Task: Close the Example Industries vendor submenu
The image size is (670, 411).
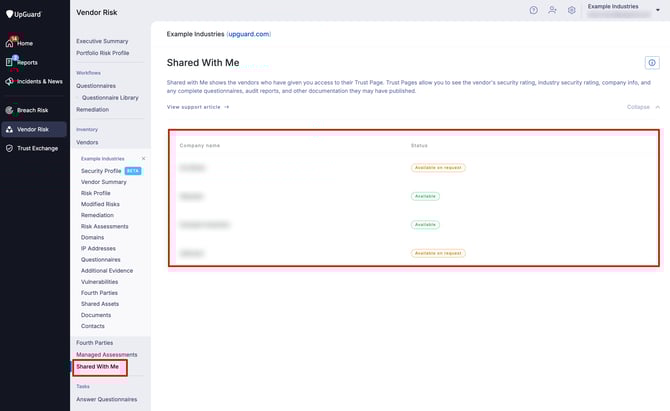Action: tap(143, 158)
